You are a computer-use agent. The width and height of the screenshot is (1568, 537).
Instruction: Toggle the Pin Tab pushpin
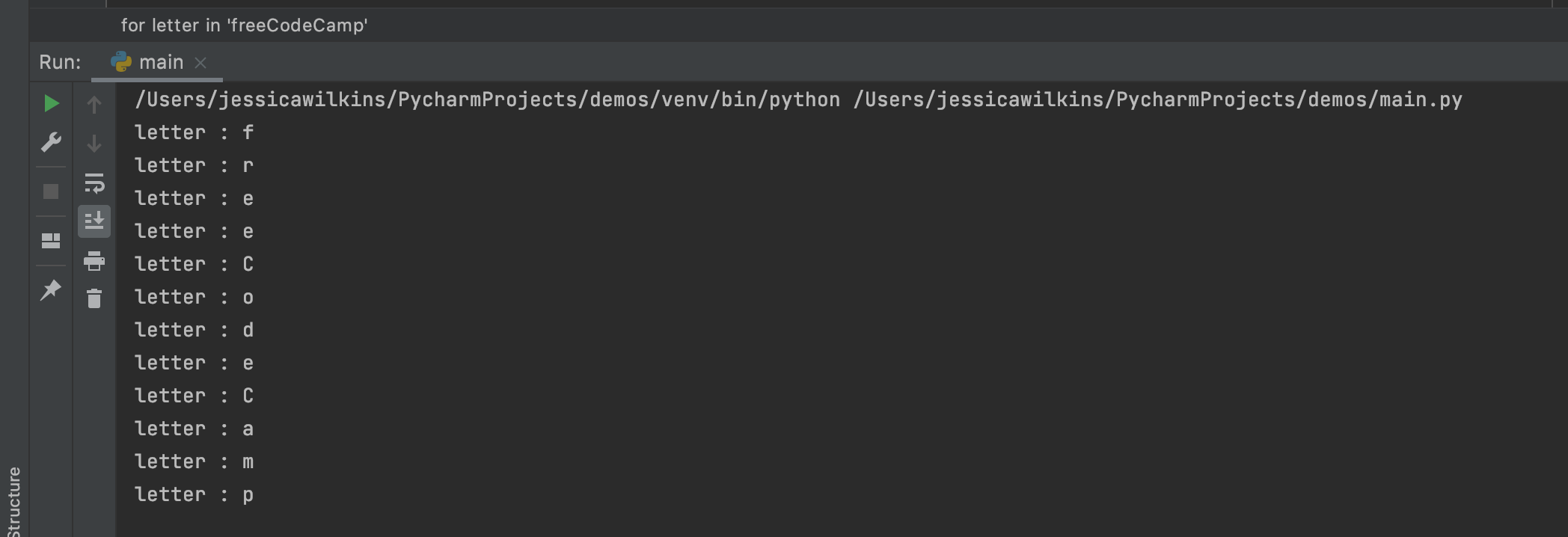click(51, 290)
